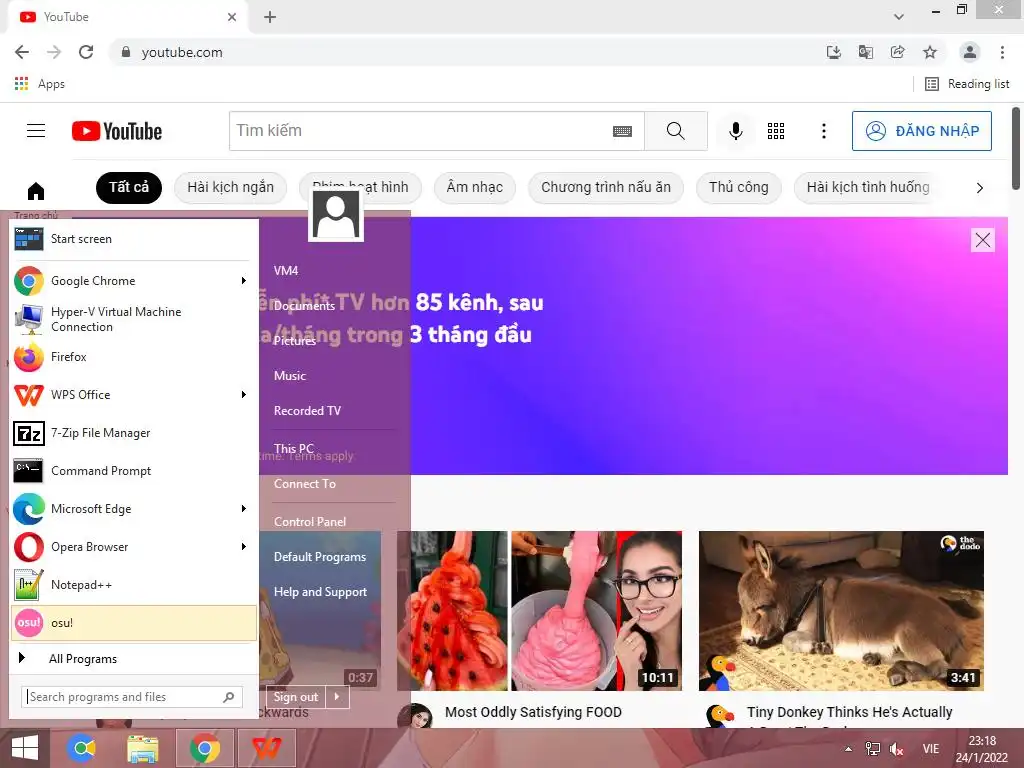Start voice search with the microphone
Viewport: 1024px width, 768px height.
pos(735,131)
